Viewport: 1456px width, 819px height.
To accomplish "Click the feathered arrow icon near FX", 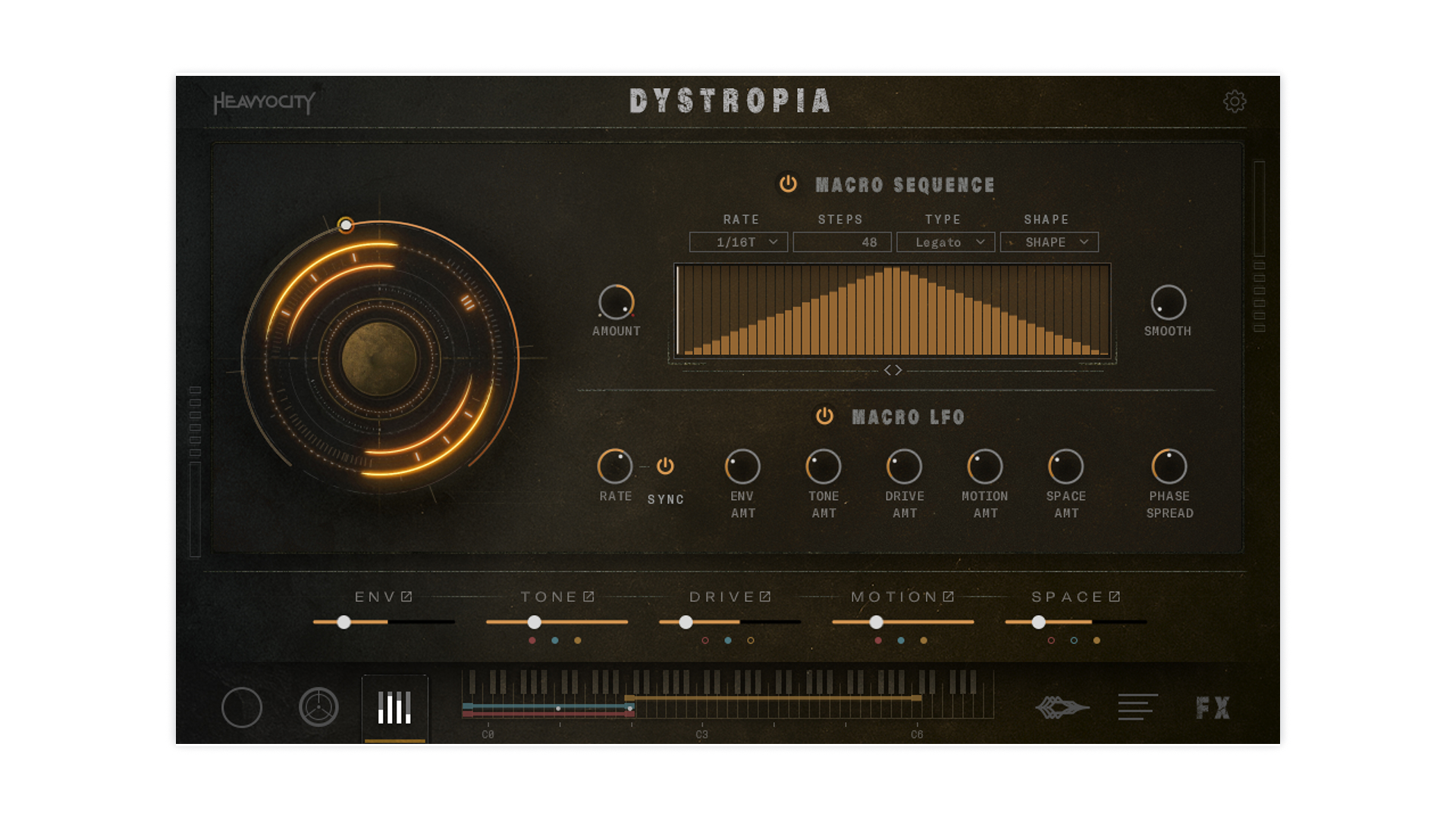I will [x=1063, y=707].
